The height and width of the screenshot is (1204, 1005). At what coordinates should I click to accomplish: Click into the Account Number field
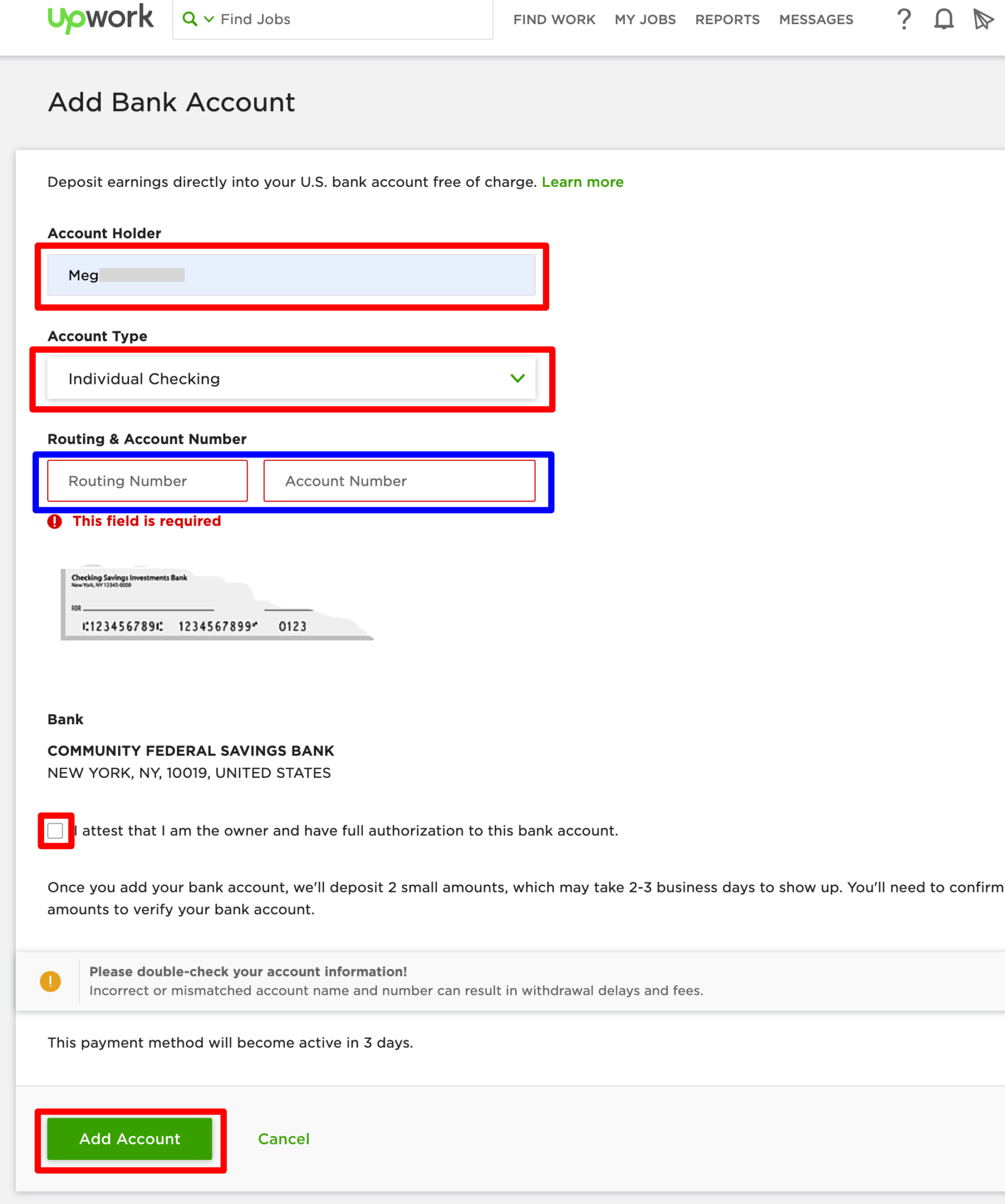click(399, 481)
